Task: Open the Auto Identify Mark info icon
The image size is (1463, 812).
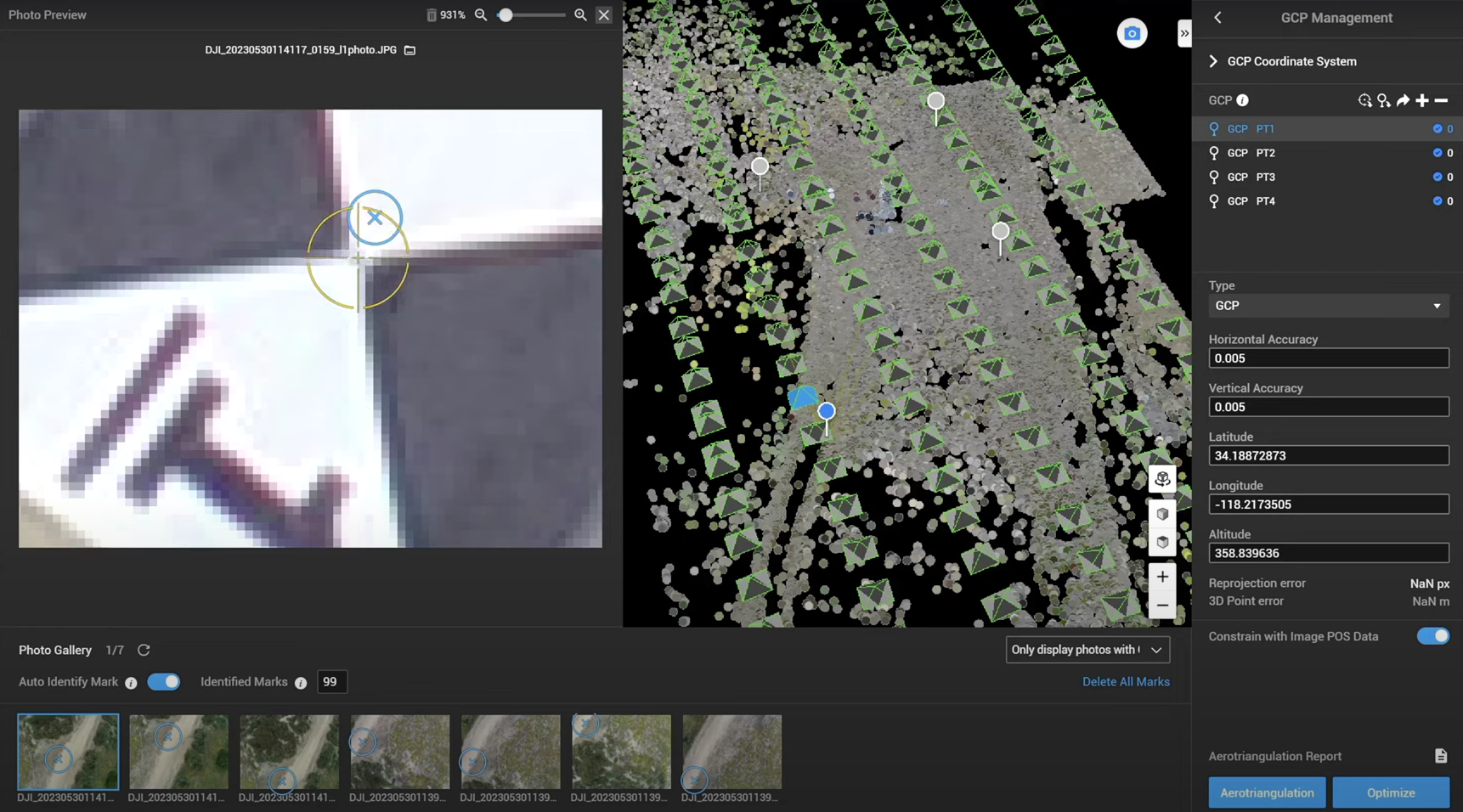Action: [131, 683]
